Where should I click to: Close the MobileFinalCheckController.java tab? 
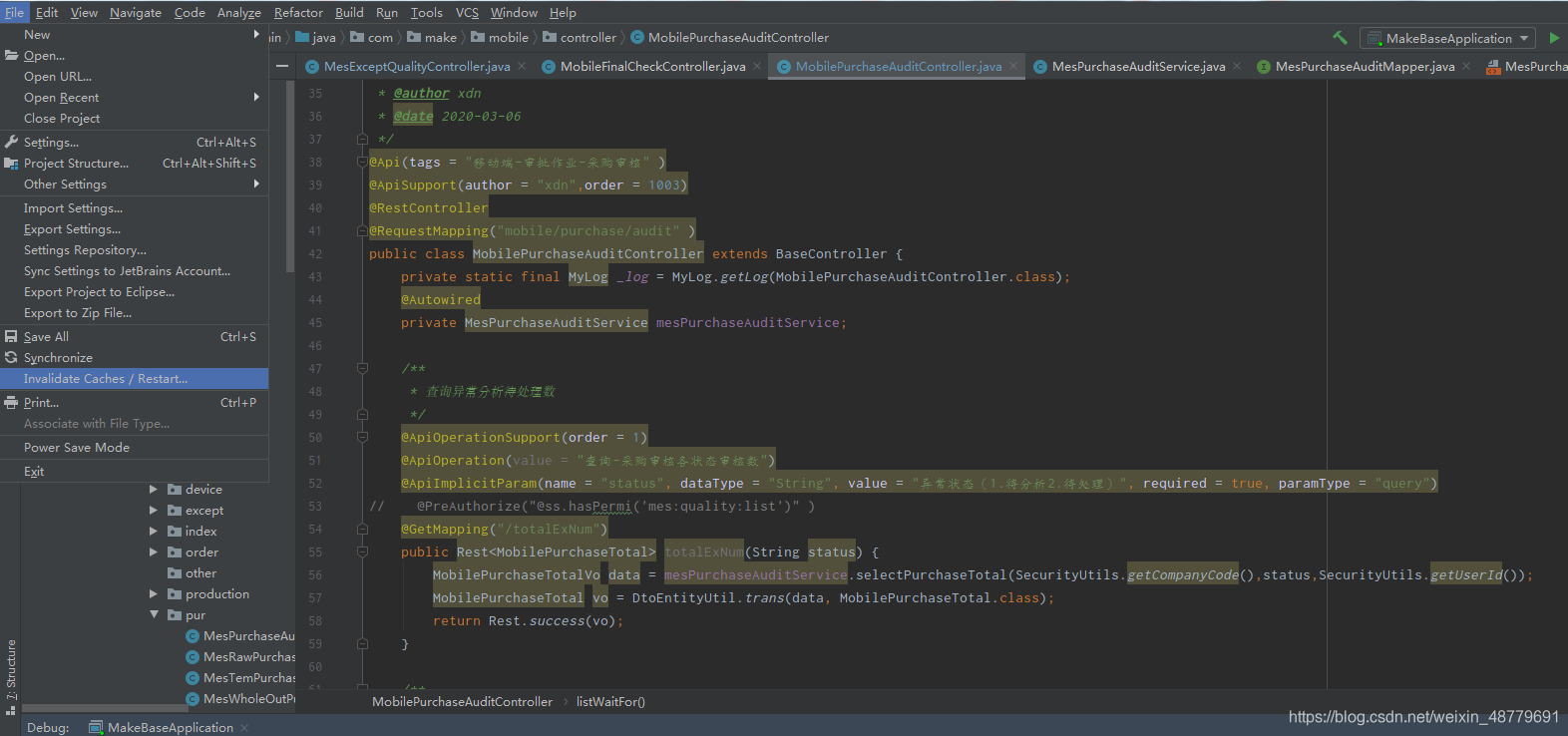pos(757,66)
